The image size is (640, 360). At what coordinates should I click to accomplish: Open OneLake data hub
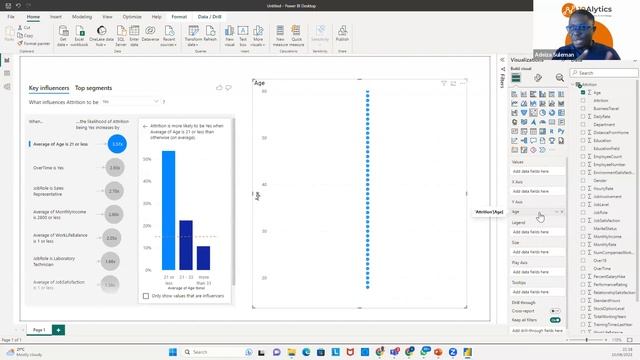101,36
